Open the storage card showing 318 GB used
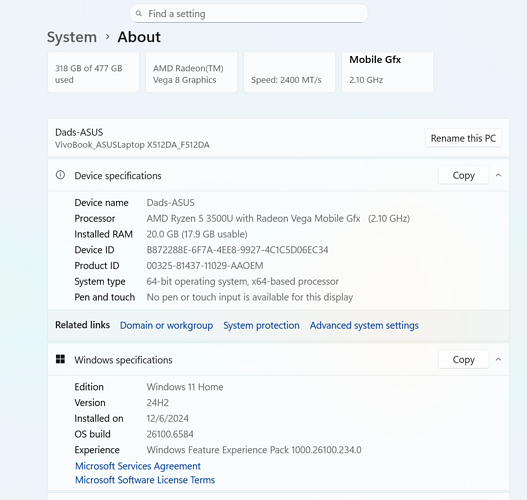Screen dimensions: 527x500 click(93, 72)
